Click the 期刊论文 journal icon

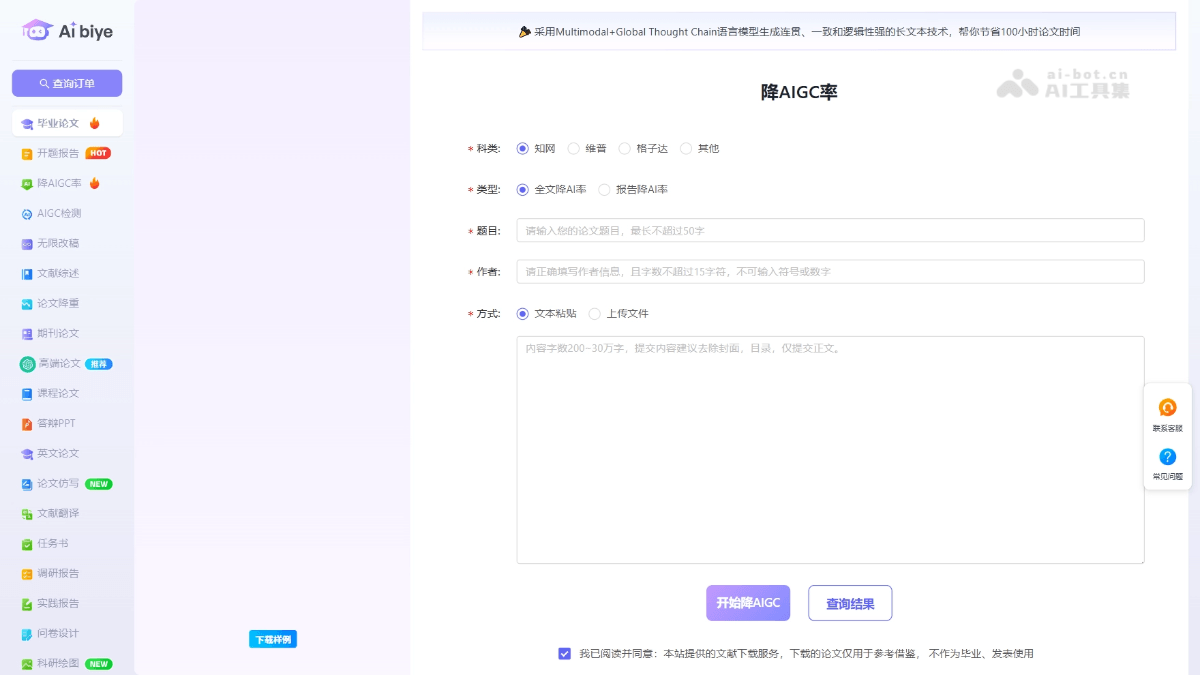[27, 334]
